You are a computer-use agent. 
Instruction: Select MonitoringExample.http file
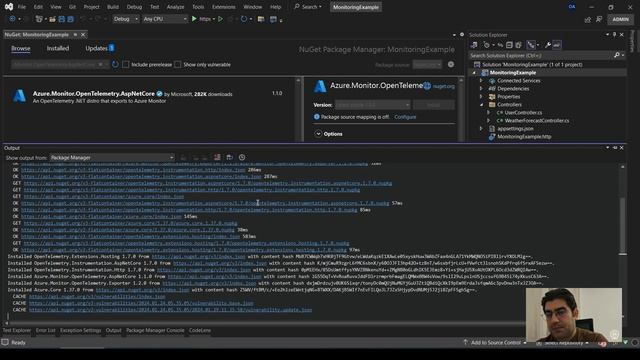click(524, 137)
